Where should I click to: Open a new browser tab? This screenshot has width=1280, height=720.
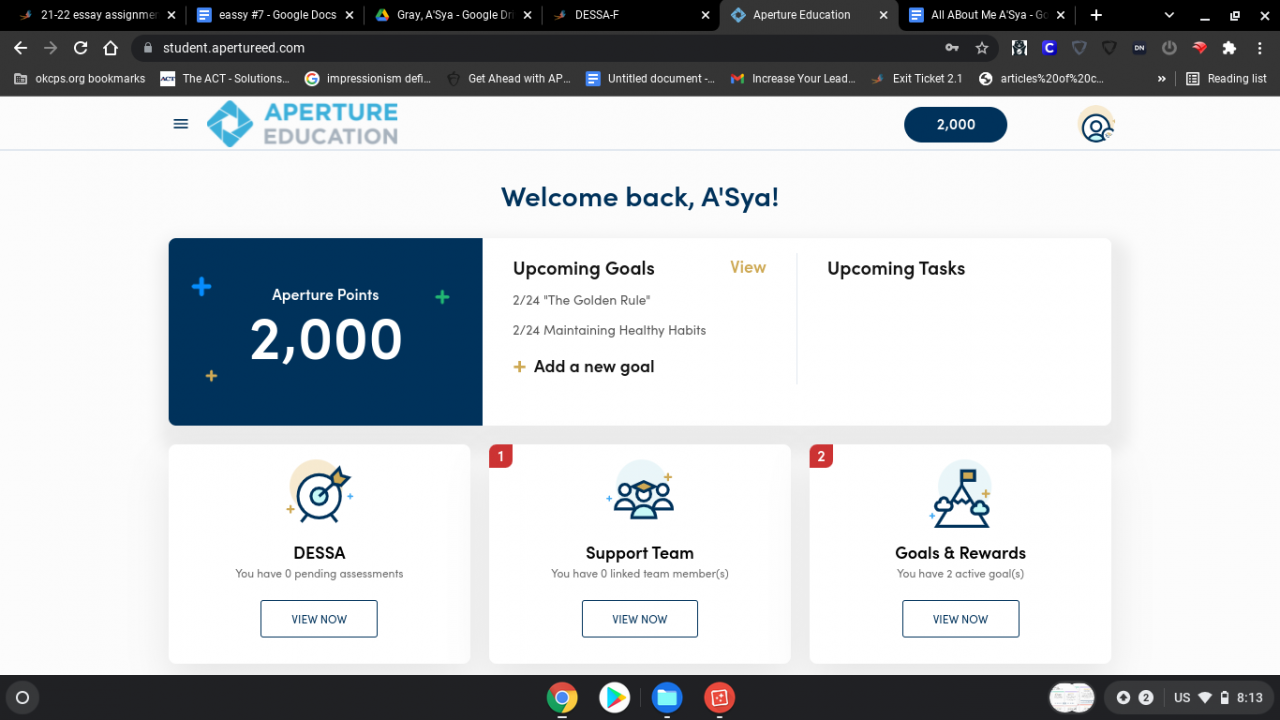[1096, 15]
